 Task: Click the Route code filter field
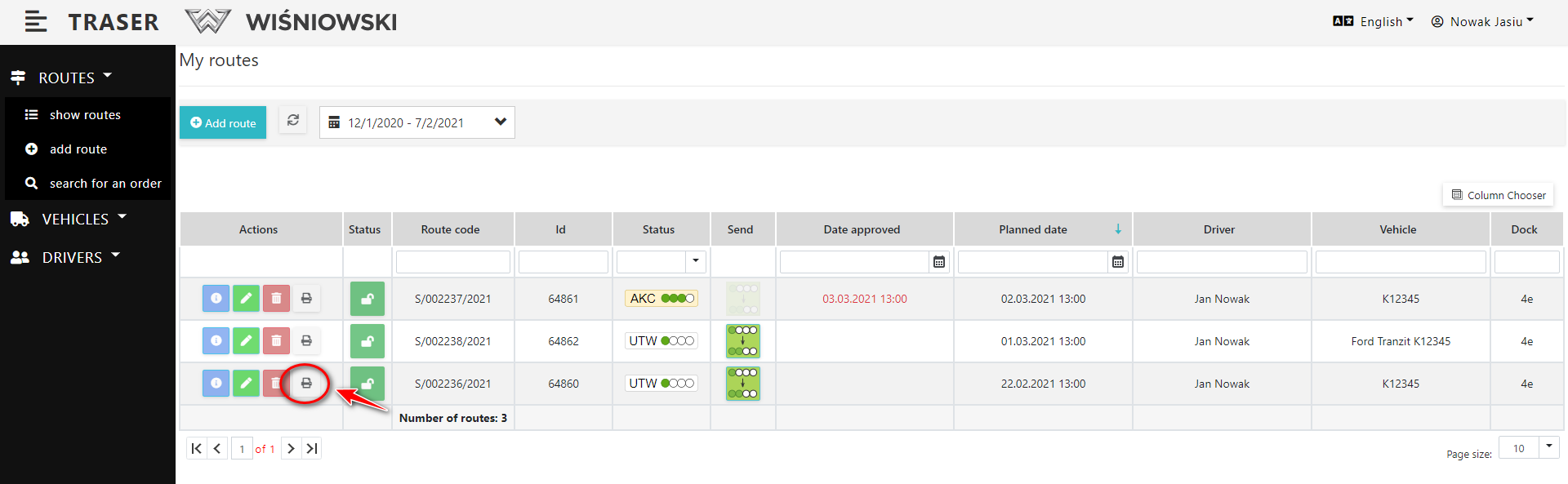coord(453,262)
